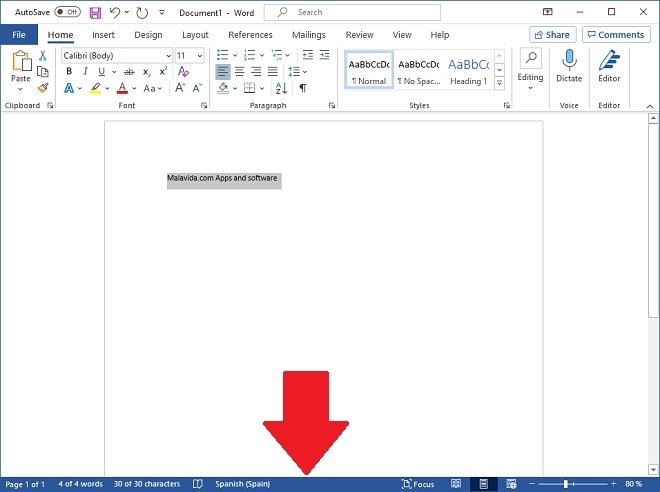
Task: Open the Editor proofing pane
Action: 609,65
